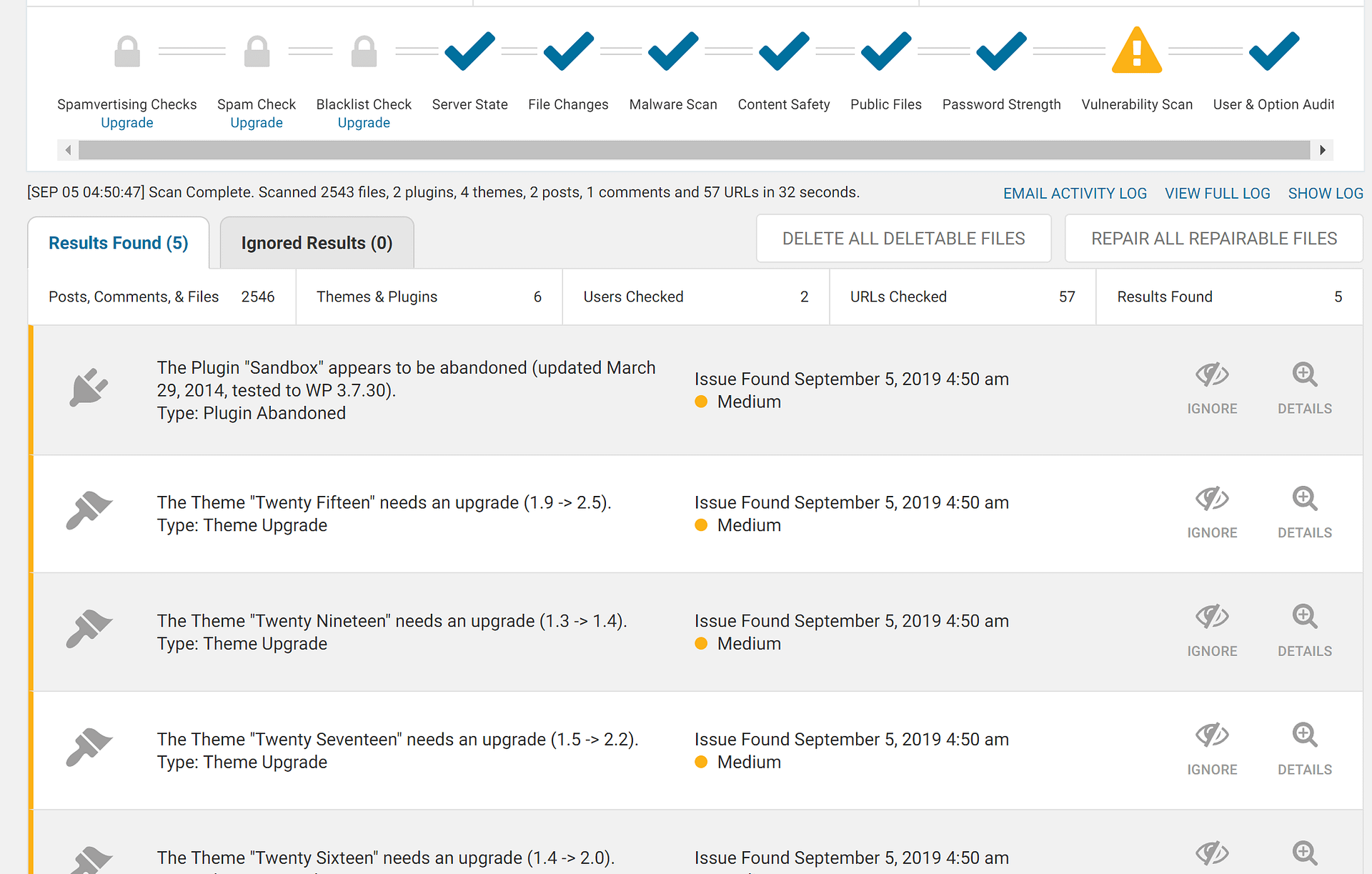Click the brush icon for Twenty Nineteen
The width and height of the screenshot is (1372, 874).
(x=89, y=629)
